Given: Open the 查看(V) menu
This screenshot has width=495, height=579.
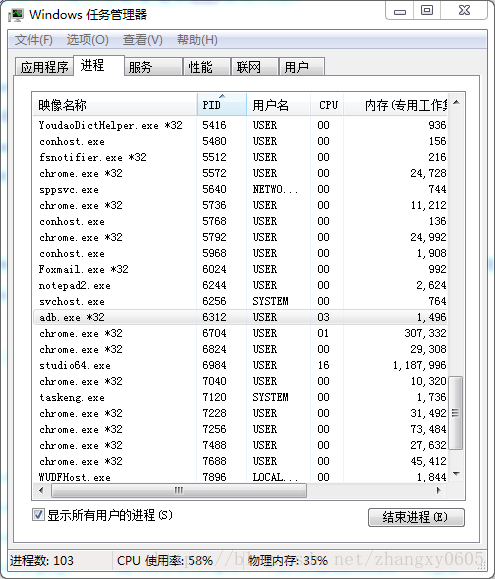Looking at the screenshot, I should [x=142, y=40].
